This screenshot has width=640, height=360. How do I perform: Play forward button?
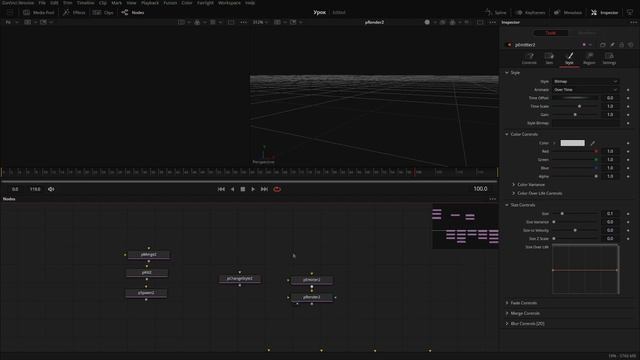(253, 189)
